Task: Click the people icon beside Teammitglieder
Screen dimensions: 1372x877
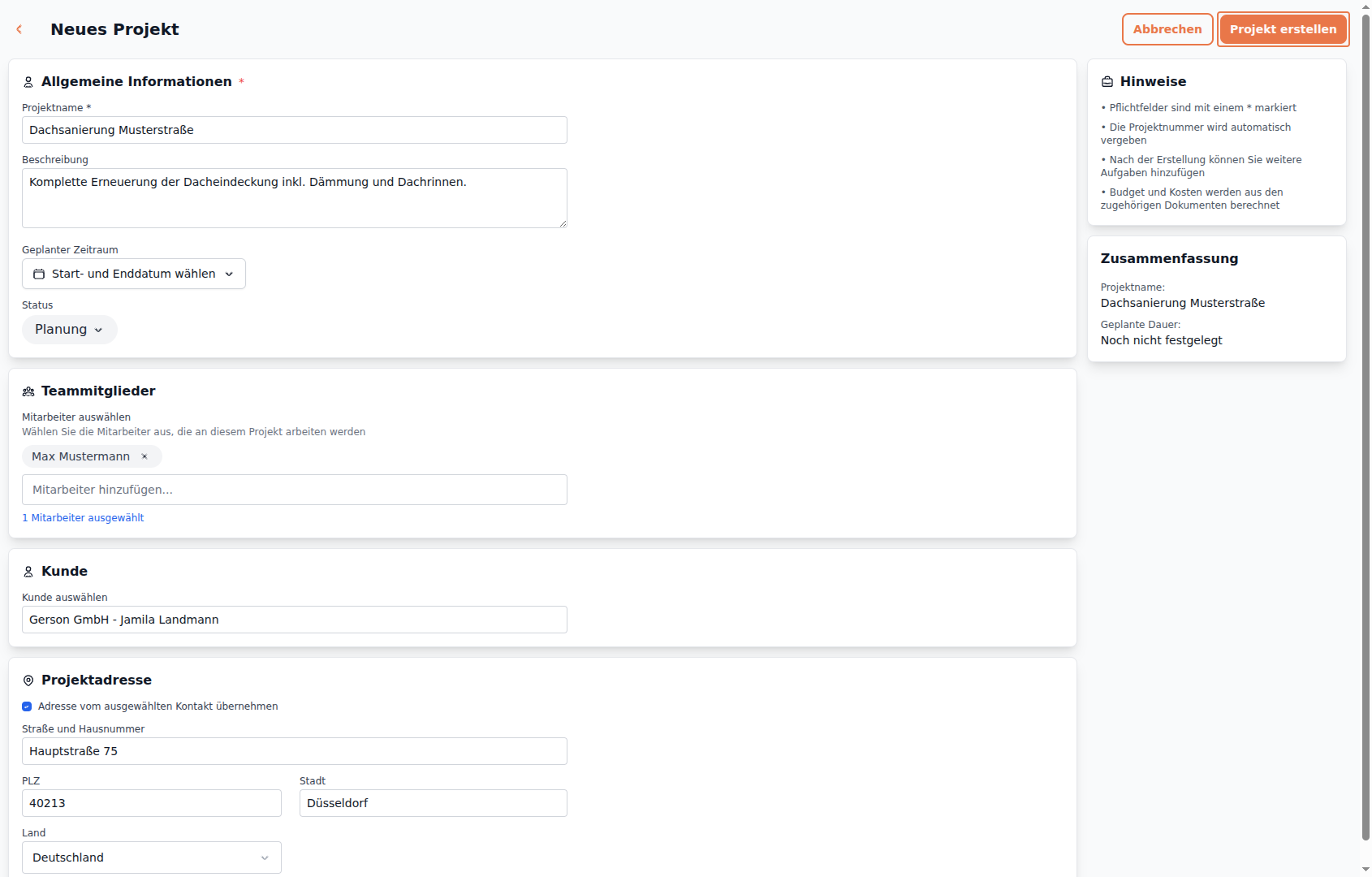Action: [28, 391]
